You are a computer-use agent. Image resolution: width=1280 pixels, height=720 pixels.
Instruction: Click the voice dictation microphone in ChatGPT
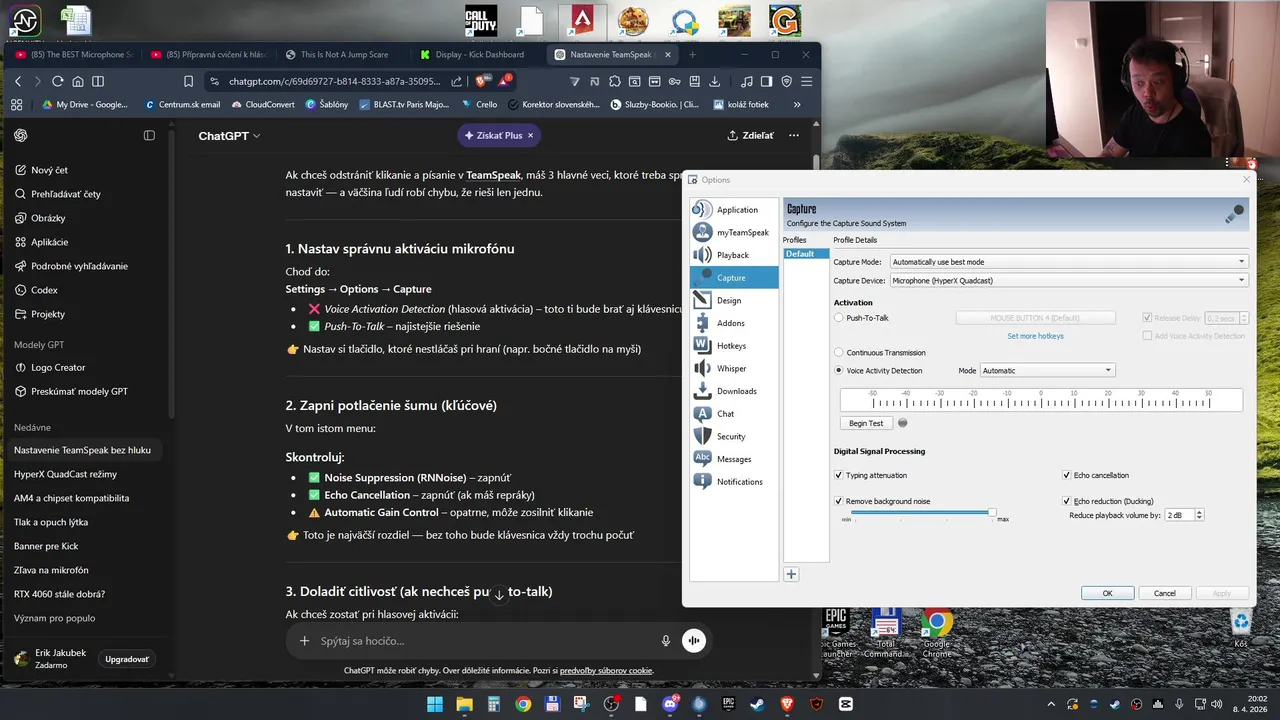pos(666,641)
